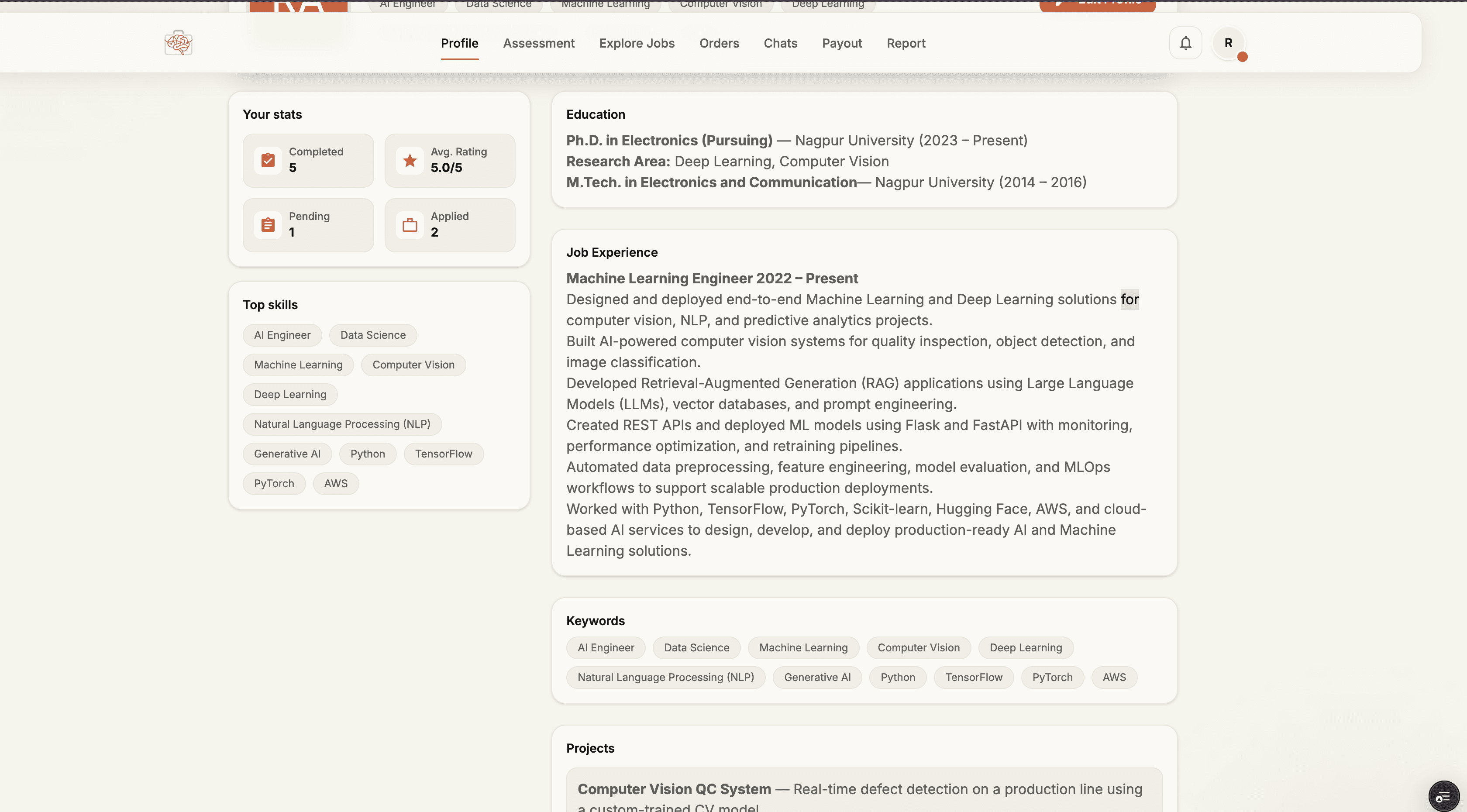
Task: Click Machine Learning chip under Keywords
Action: click(x=803, y=648)
